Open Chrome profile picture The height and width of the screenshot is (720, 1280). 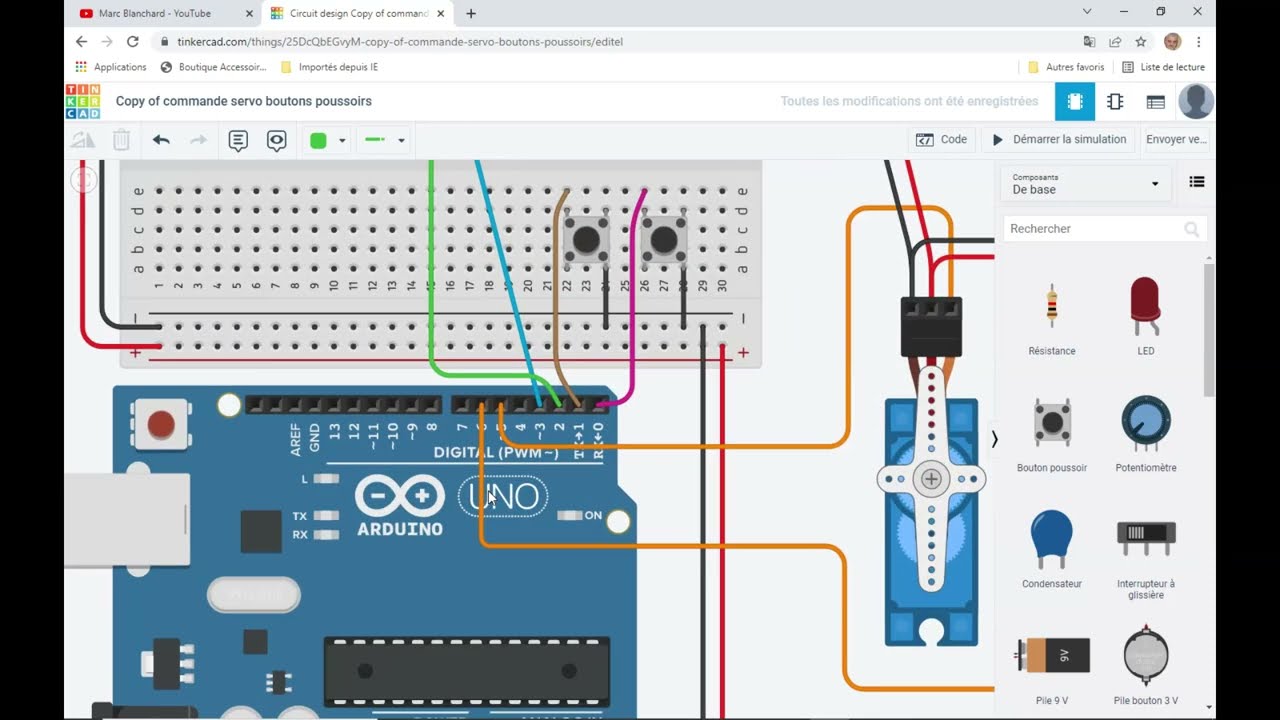point(1172,42)
